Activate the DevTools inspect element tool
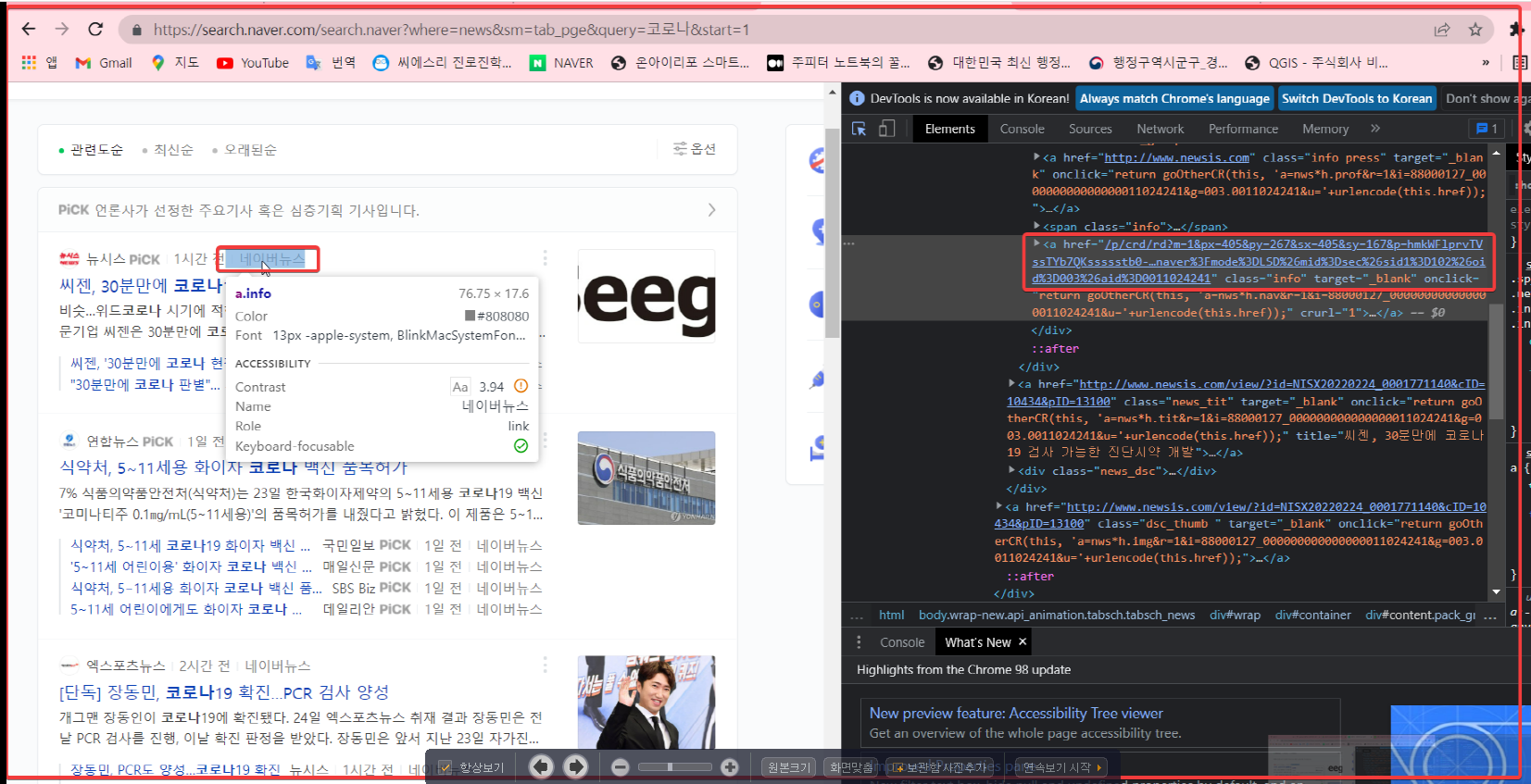Viewport: 1531px width, 784px height. tap(859, 129)
